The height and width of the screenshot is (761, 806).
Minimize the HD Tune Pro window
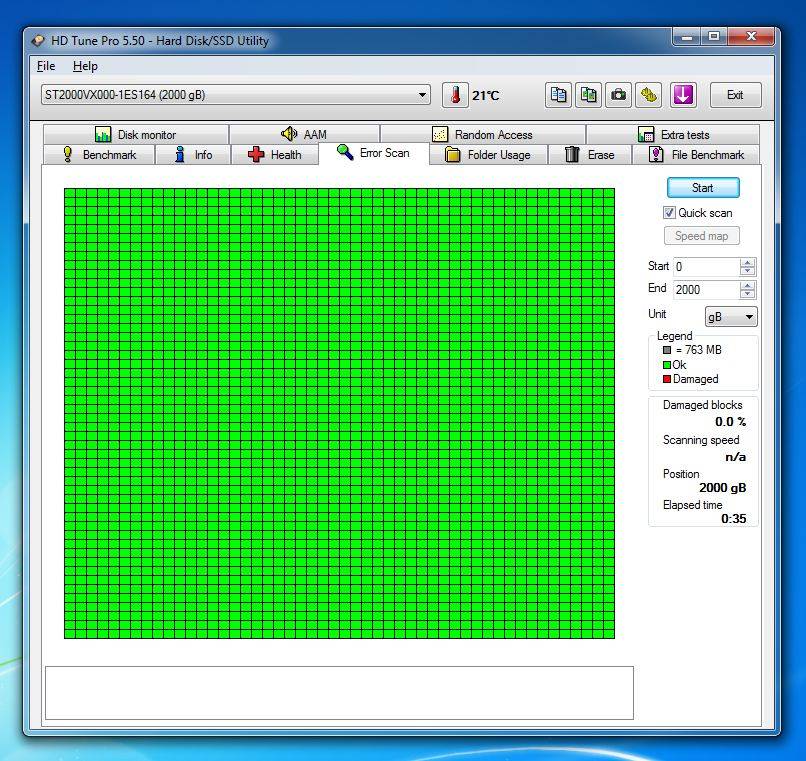687,37
